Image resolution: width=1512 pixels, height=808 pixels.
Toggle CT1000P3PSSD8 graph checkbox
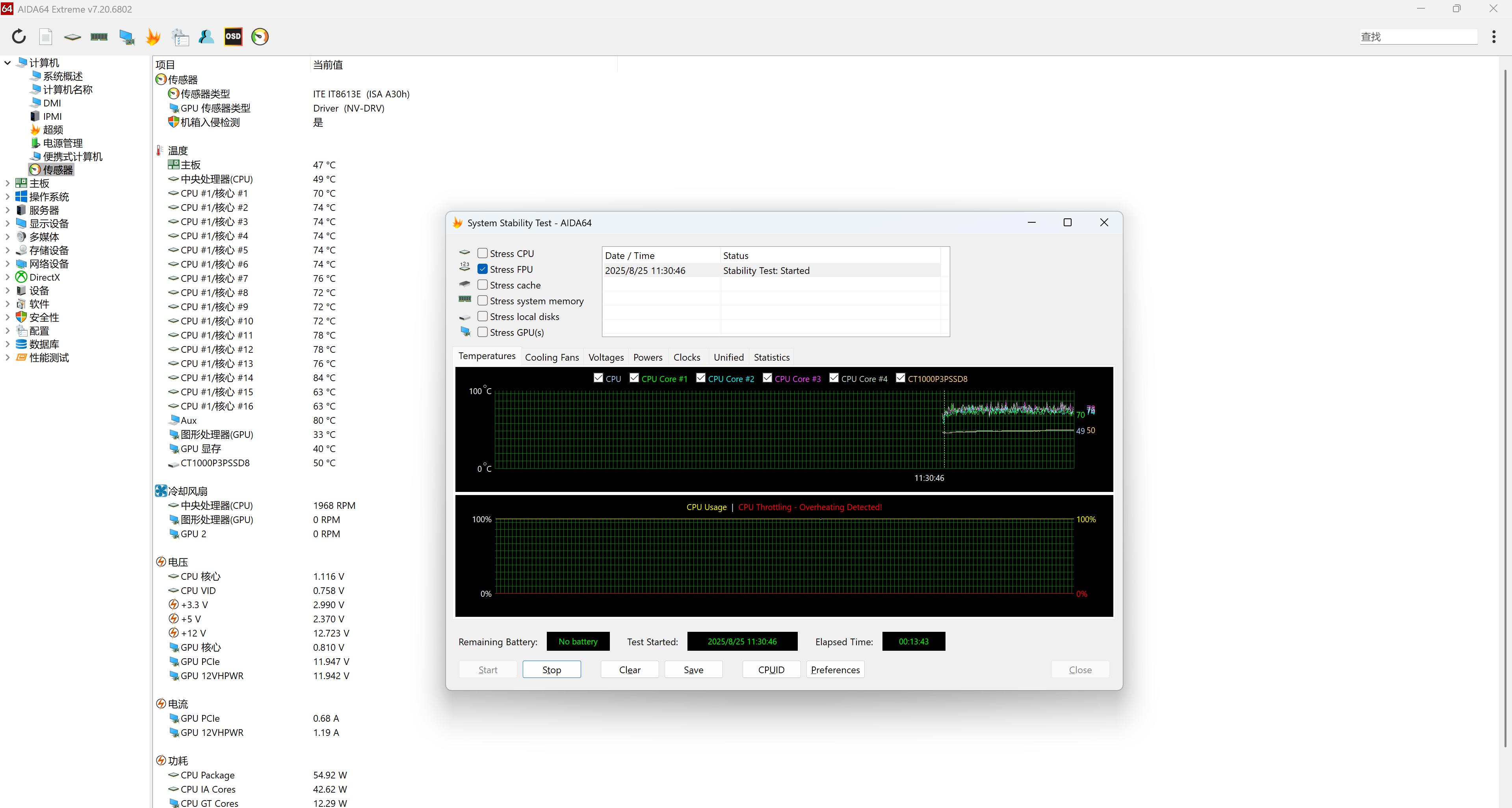coord(901,378)
